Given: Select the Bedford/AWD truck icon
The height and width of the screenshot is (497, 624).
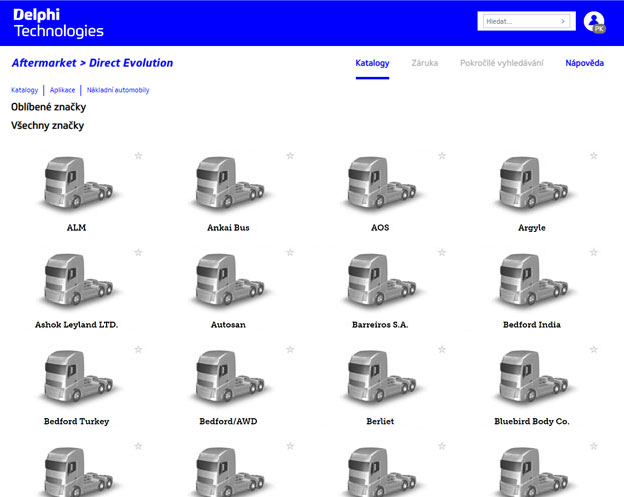Looking at the screenshot, I should pyautogui.click(x=229, y=376).
